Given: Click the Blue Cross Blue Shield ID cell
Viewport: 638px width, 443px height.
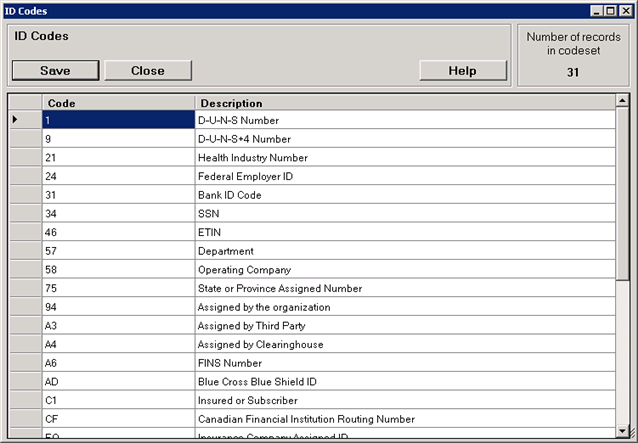Looking at the screenshot, I should click(404, 382).
